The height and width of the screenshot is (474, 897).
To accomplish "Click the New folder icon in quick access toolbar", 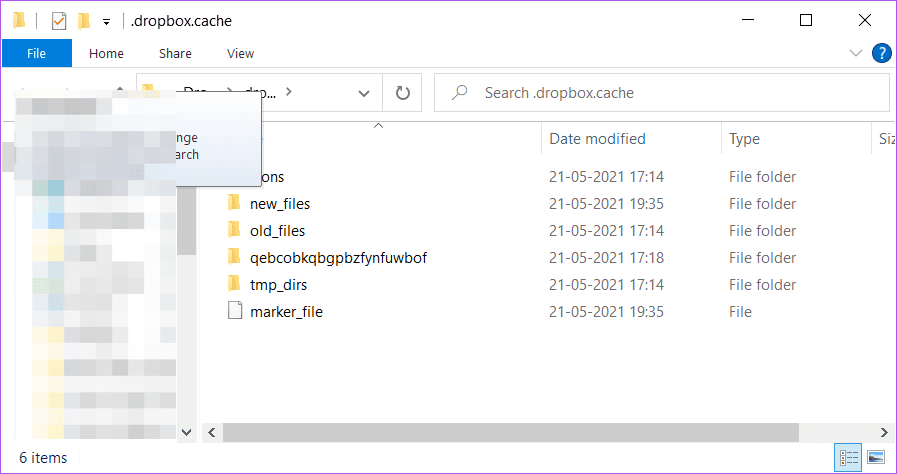I will click(84, 21).
